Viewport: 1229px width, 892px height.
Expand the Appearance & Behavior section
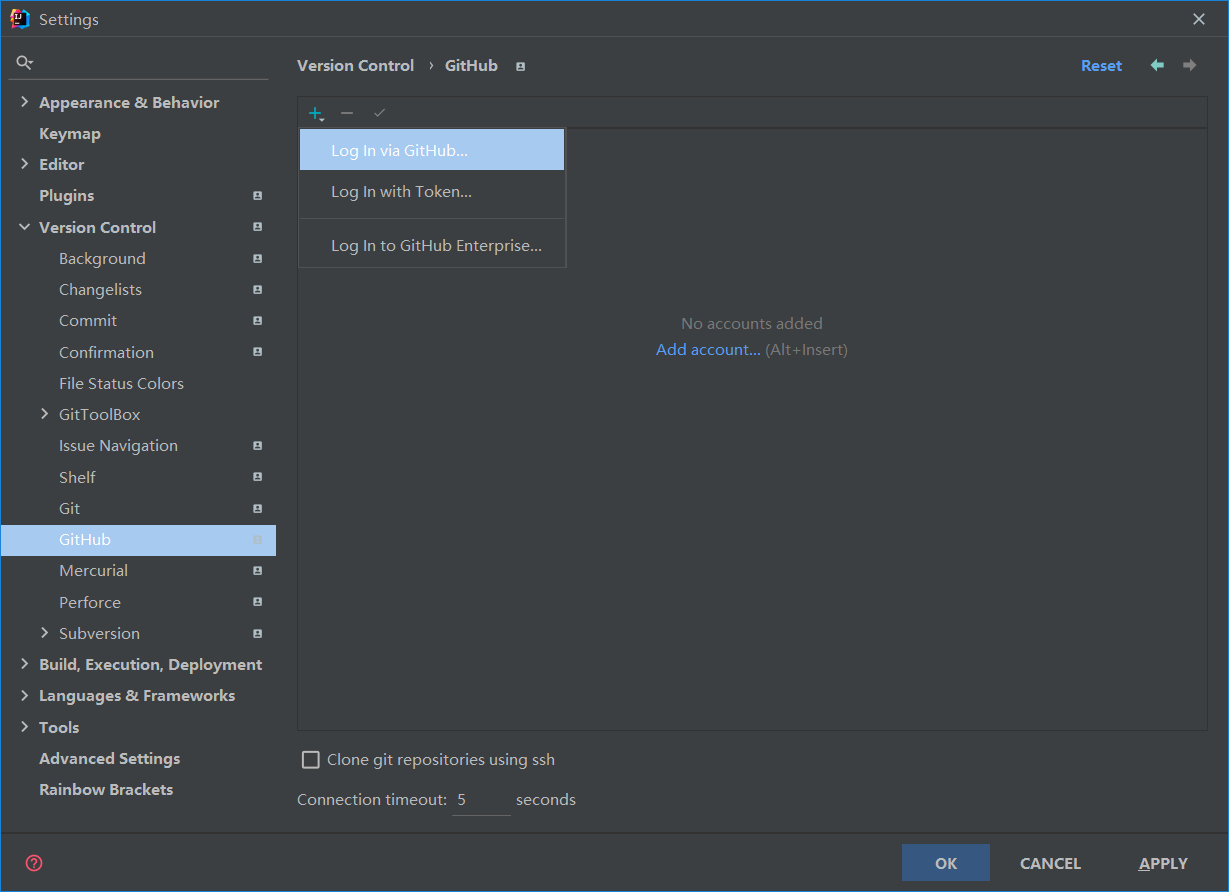tap(25, 102)
